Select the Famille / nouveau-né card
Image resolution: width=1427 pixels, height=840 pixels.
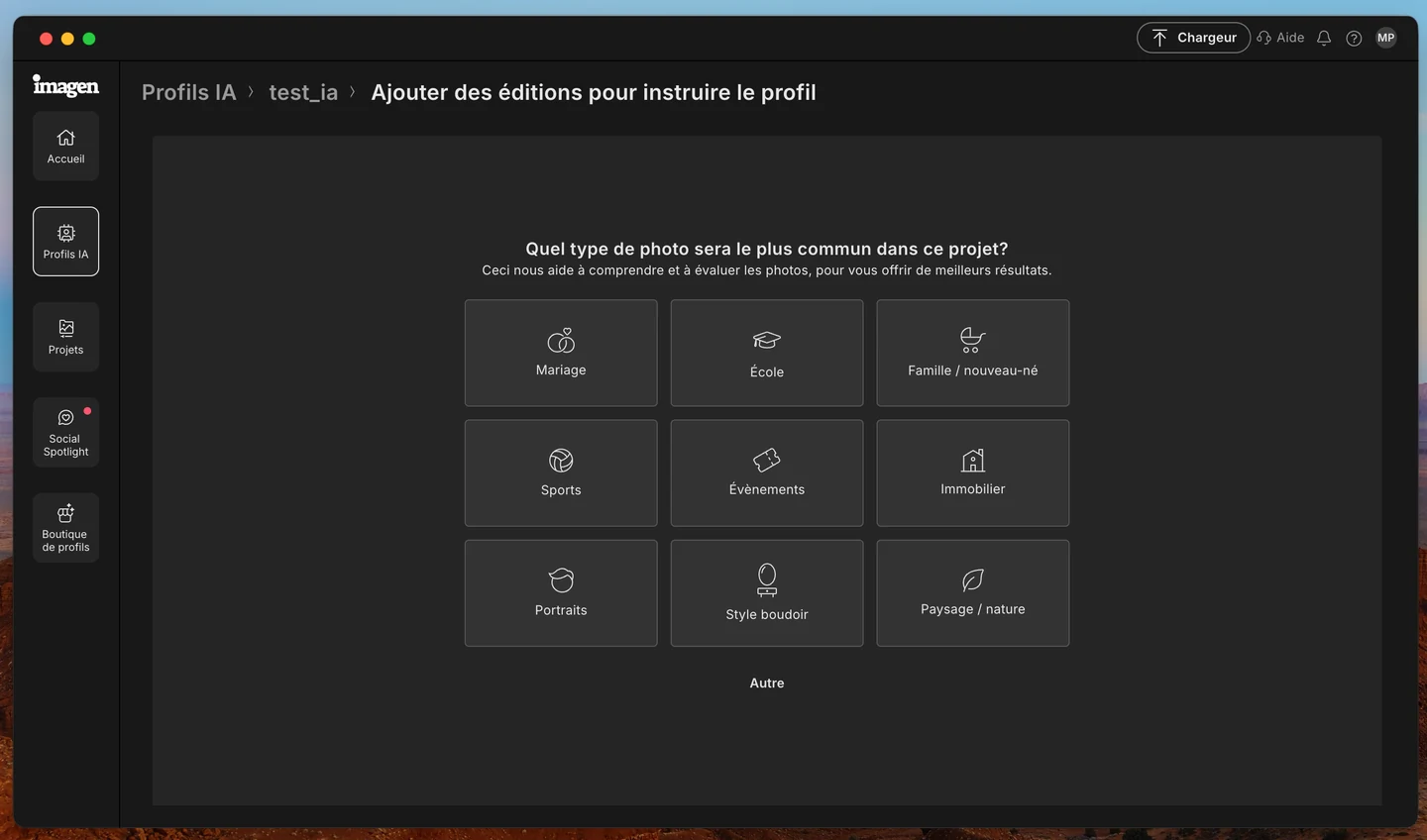click(973, 353)
